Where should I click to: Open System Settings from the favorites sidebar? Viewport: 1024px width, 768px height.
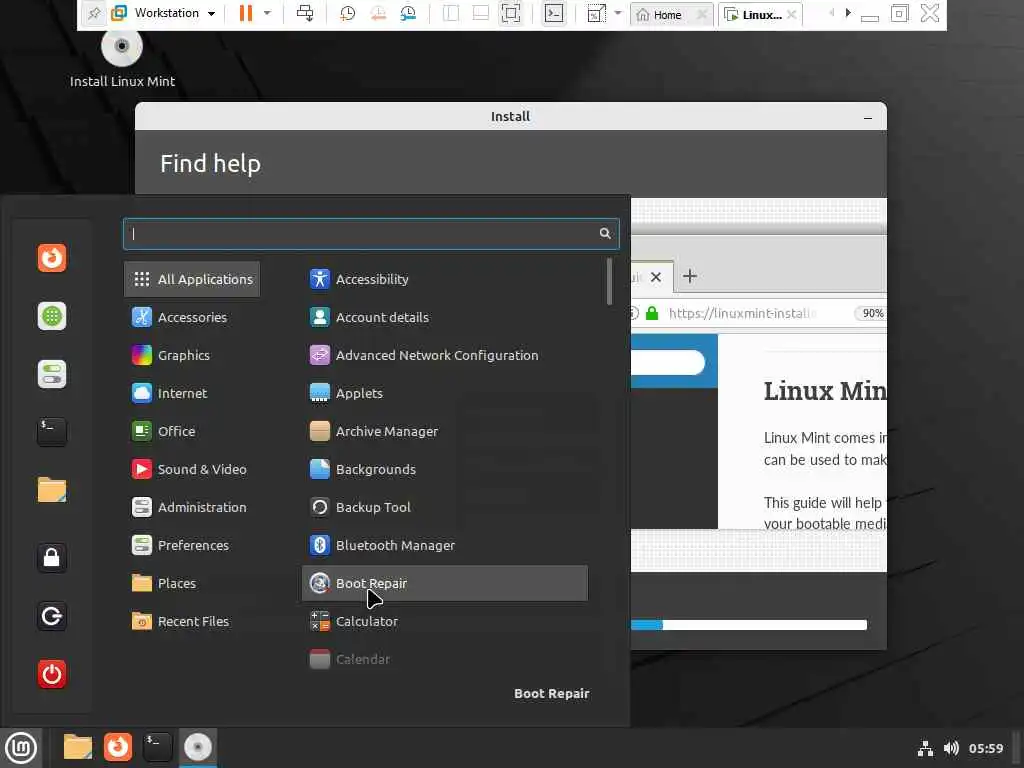pos(52,374)
